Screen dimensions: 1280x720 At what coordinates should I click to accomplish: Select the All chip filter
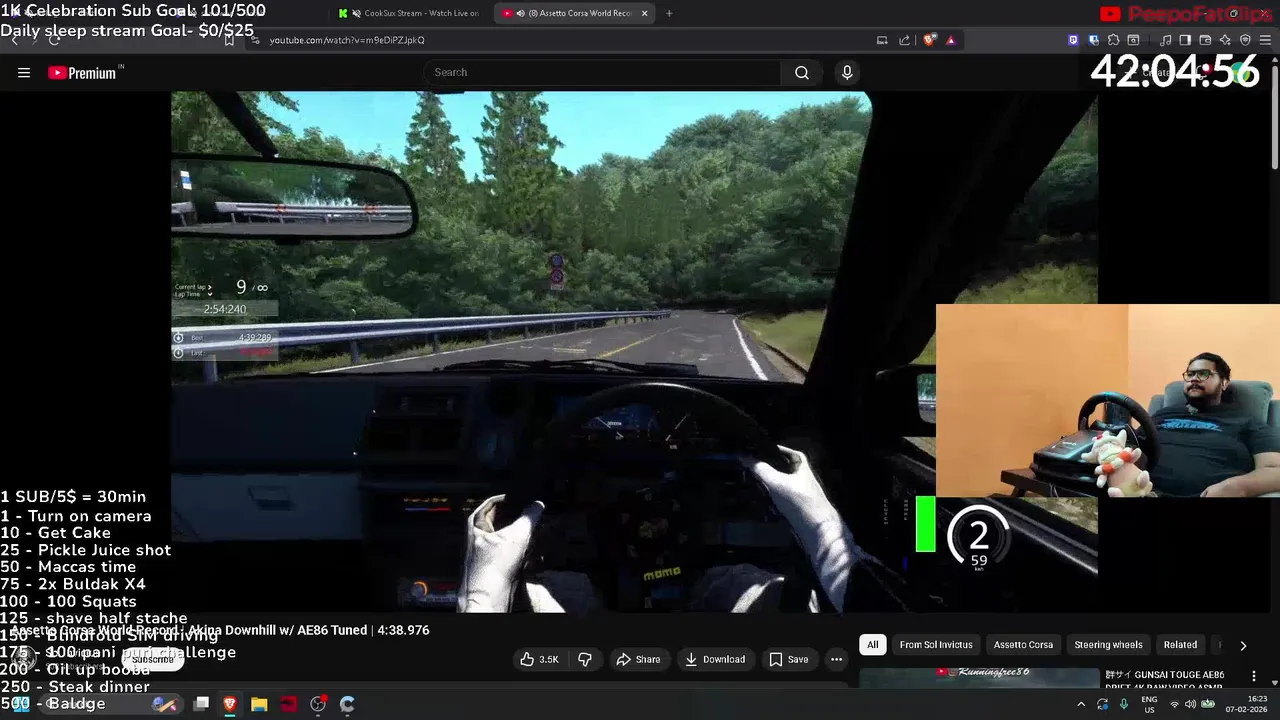click(872, 645)
